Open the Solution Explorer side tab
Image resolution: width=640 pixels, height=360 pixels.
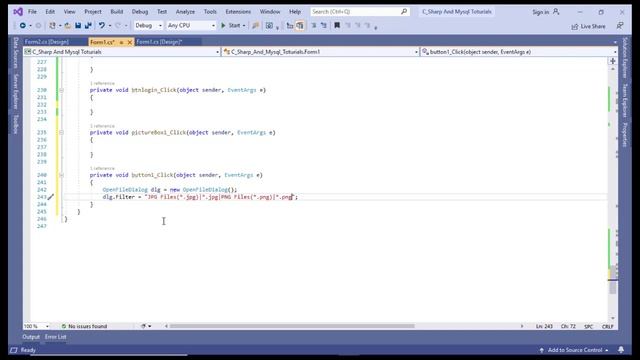pyautogui.click(x=625, y=58)
